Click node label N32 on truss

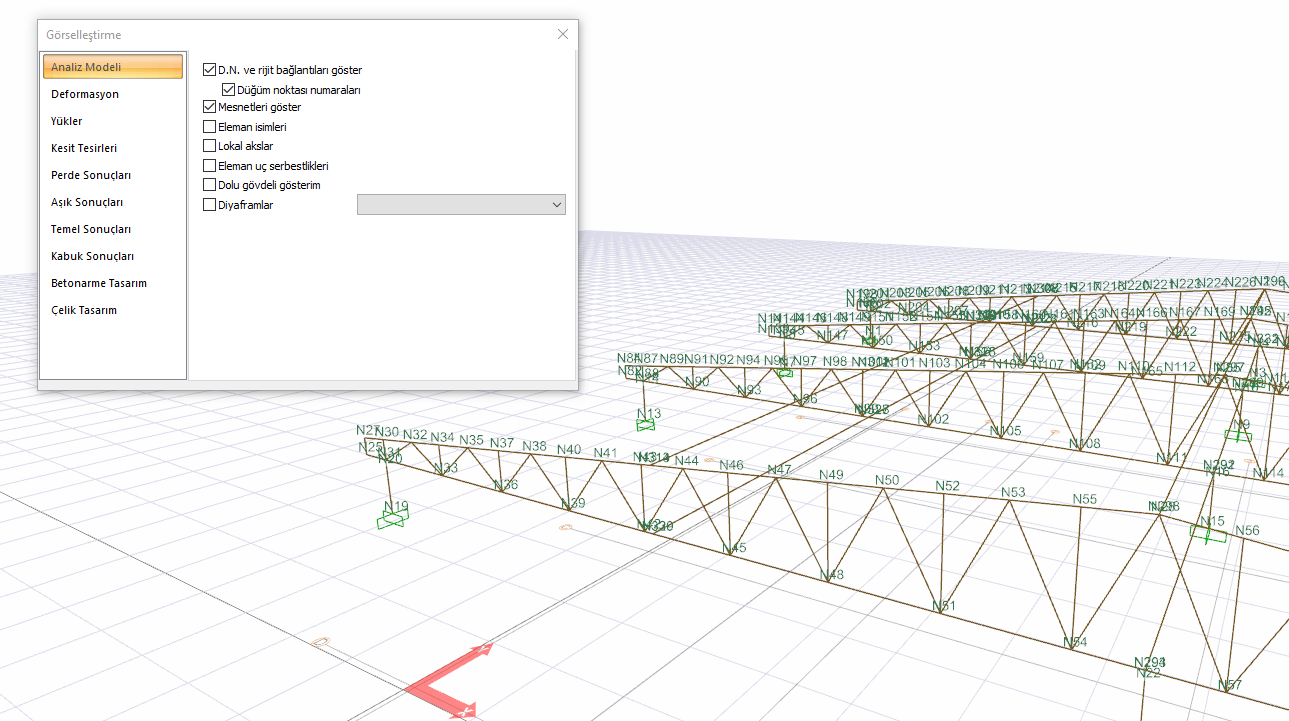point(415,435)
